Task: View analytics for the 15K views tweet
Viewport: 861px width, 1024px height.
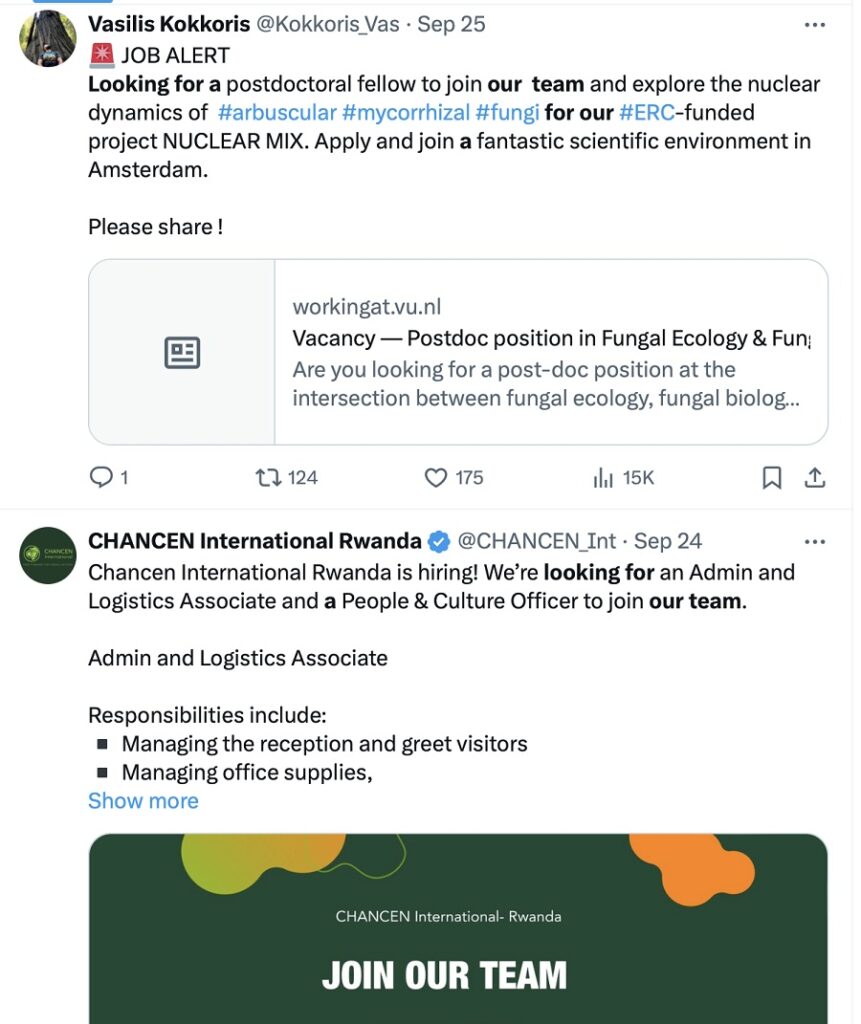Action: 603,478
